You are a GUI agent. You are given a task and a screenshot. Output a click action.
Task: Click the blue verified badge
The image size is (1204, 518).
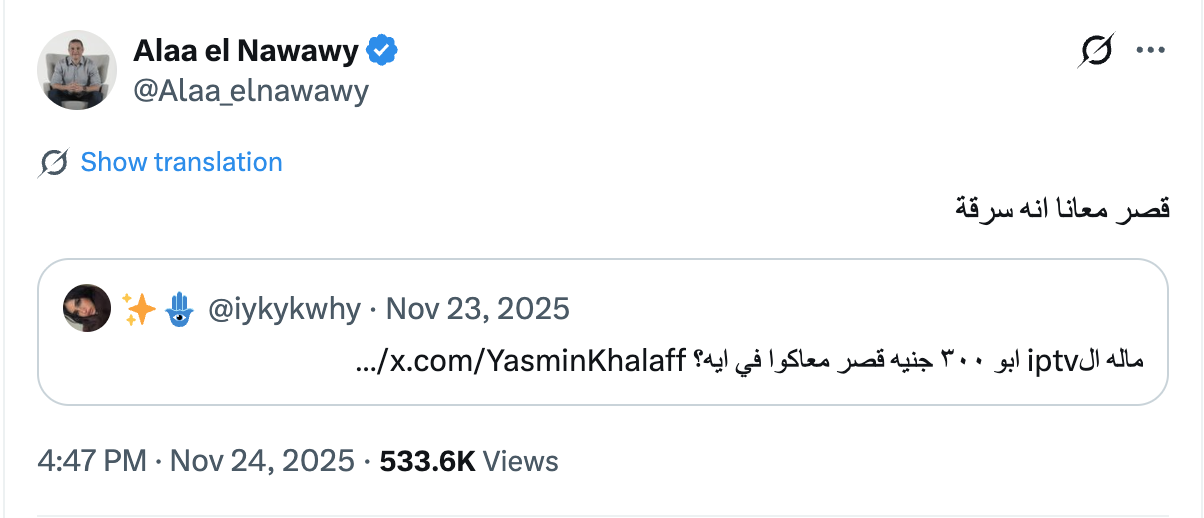(x=382, y=50)
